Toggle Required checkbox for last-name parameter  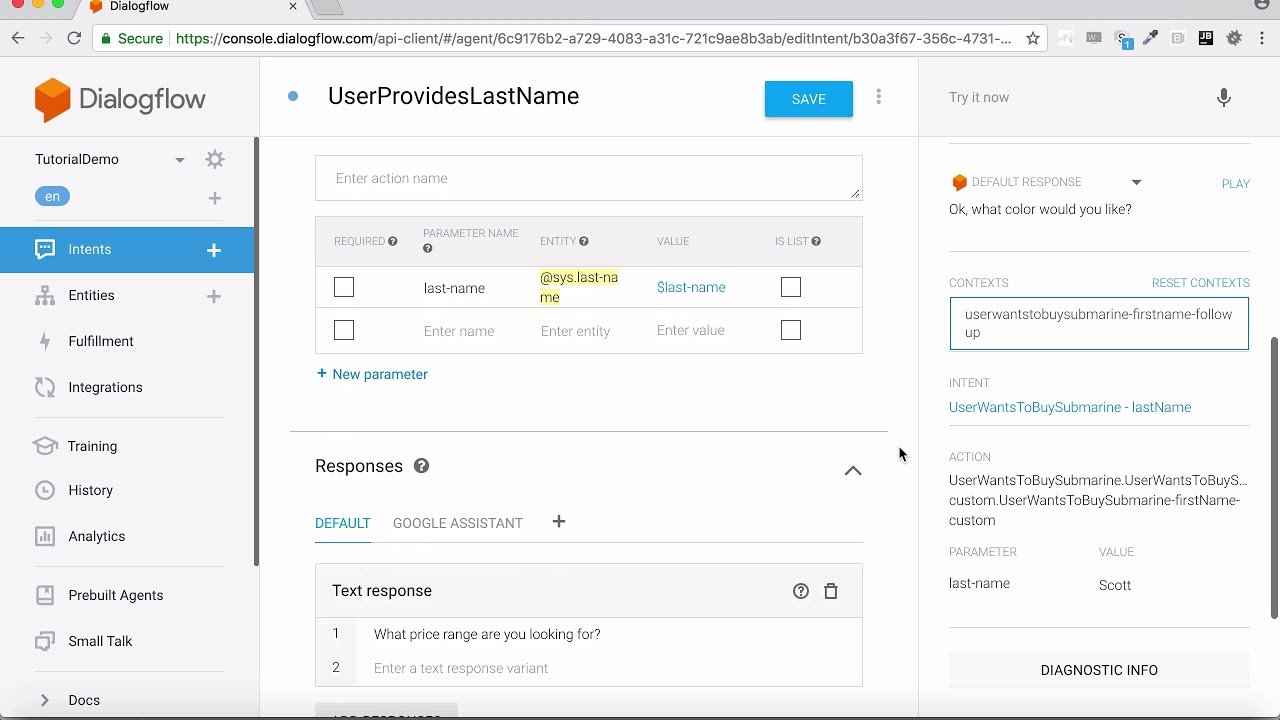(344, 287)
